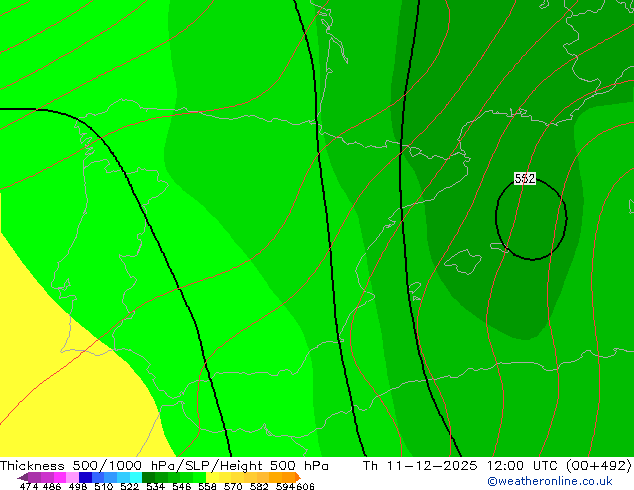Click the legend value 582
634x490 pixels.
pos(259,486)
